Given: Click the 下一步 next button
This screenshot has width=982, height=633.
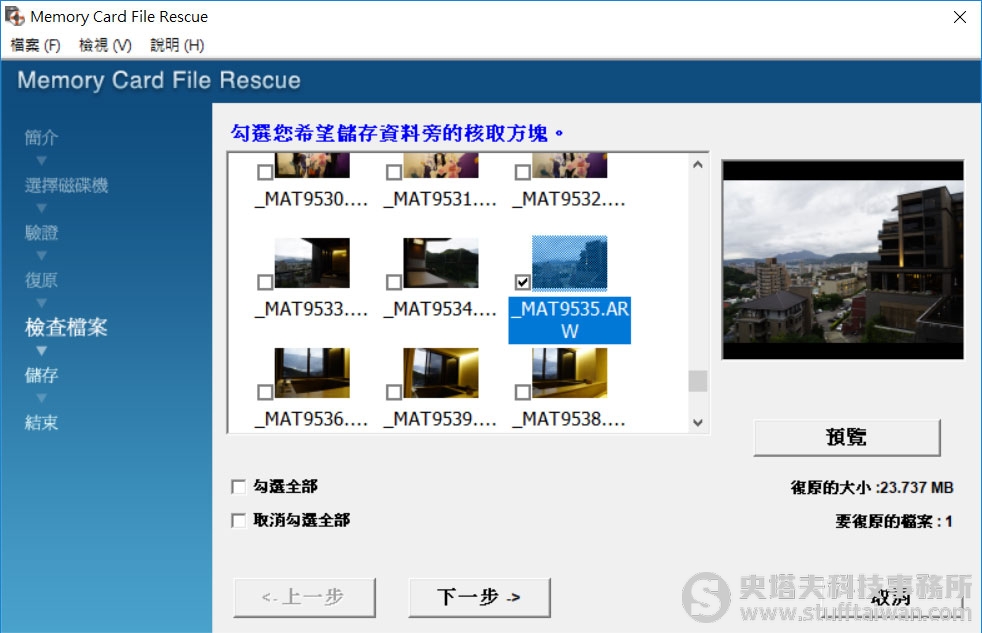Looking at the screenshot, I should (479, 597).
